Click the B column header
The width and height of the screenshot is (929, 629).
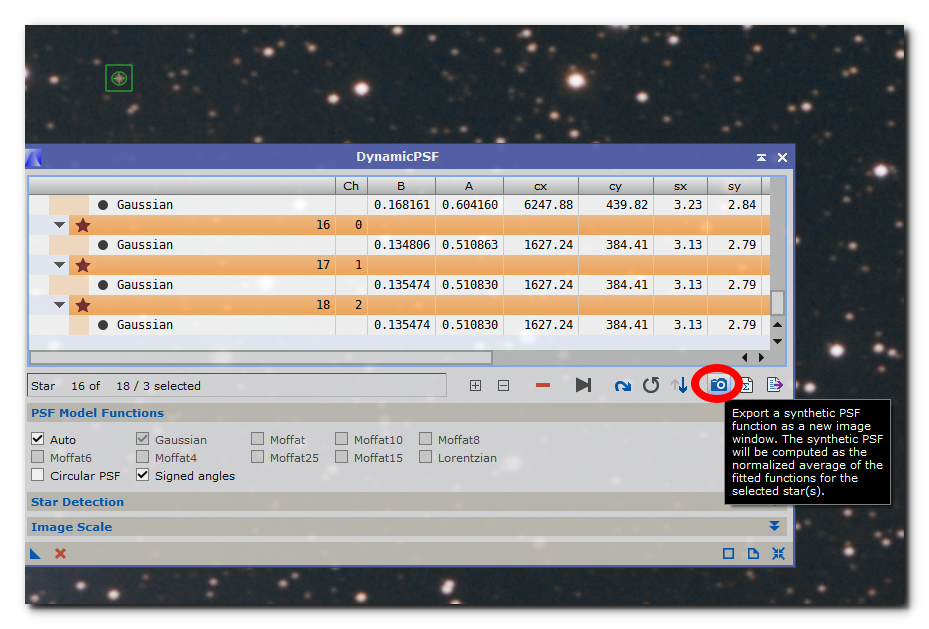(x=401, y=186)
